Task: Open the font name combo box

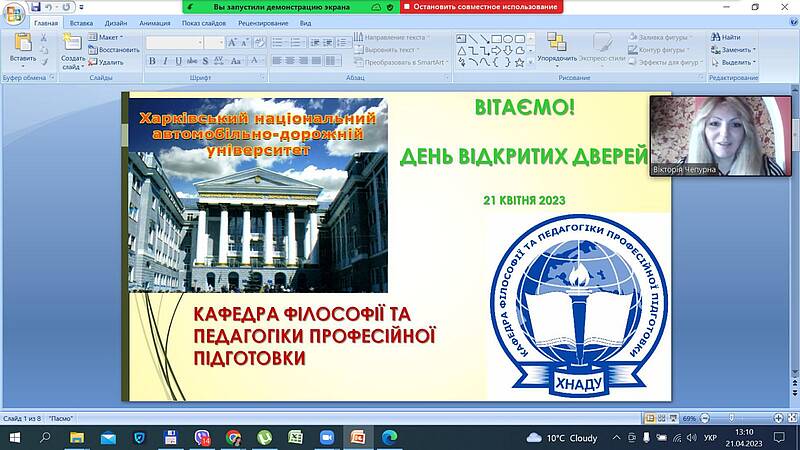Action: pos(174,43)
